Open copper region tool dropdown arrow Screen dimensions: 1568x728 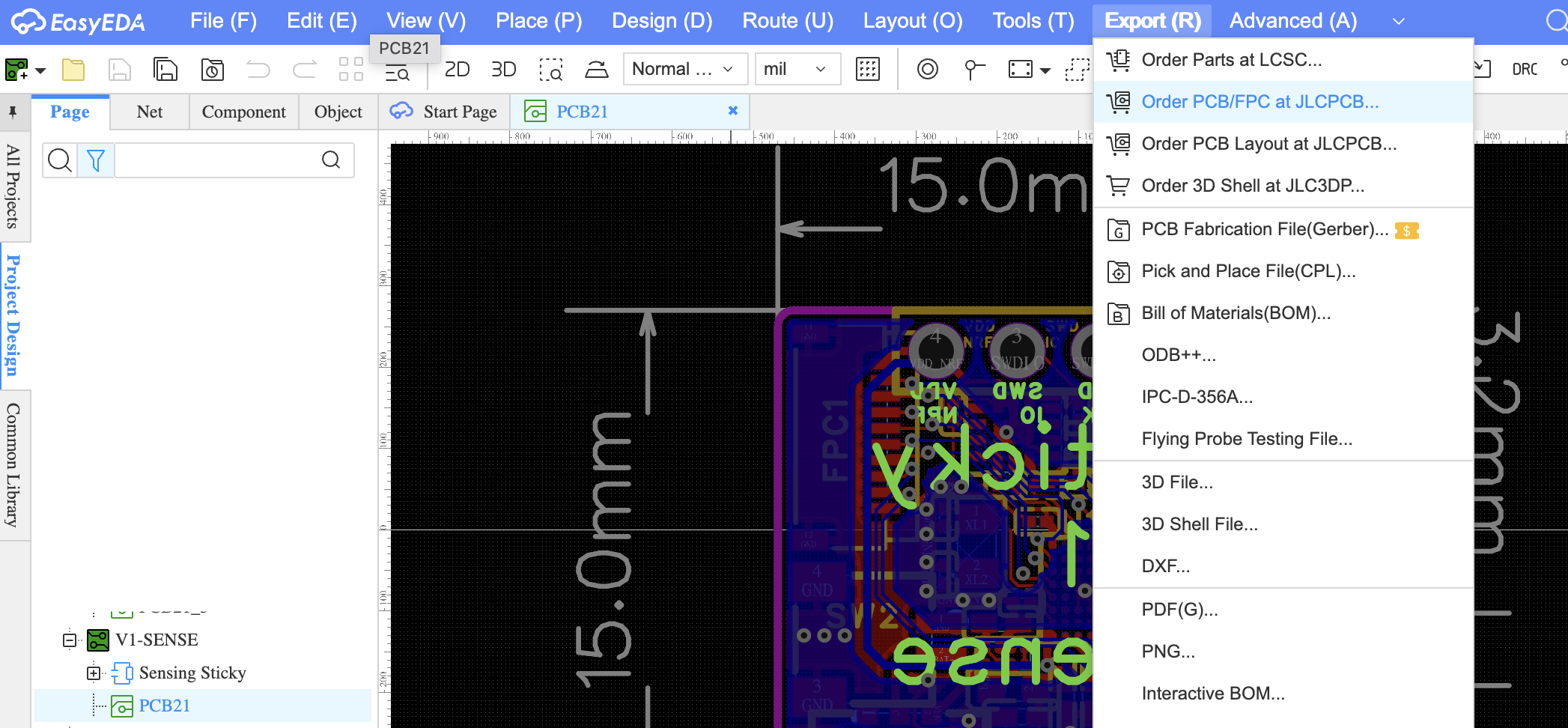click(x=1045, y=71)
